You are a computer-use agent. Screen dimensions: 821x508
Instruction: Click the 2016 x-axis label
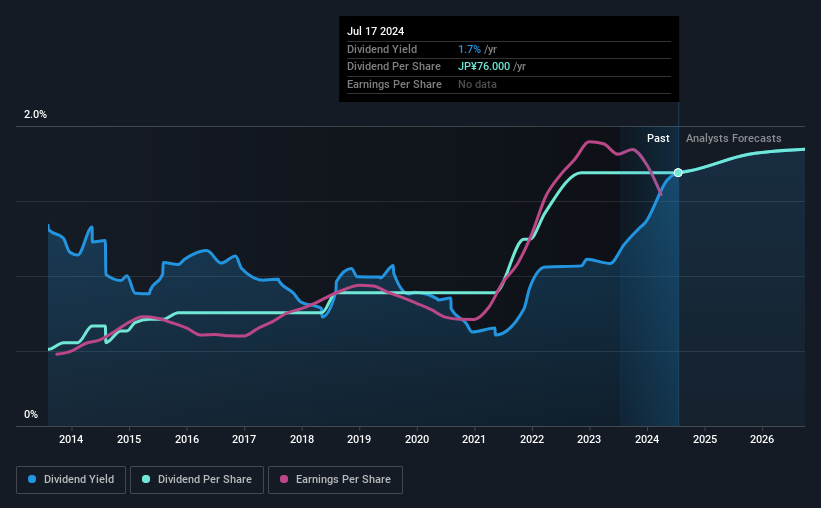click(x=187, y=439)
